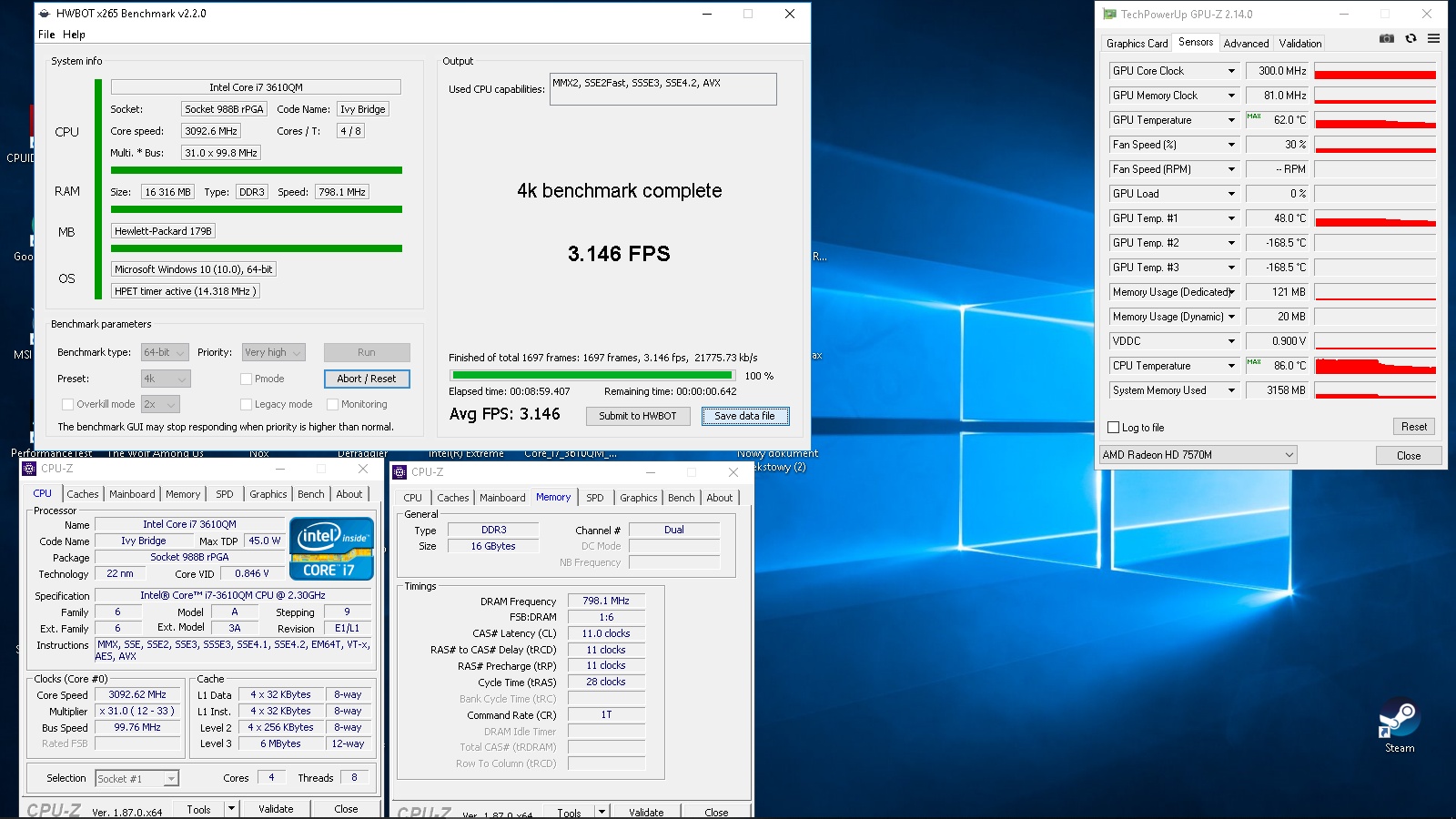Expand the CPU Temperature sensor dropdown
Screen dimensions: 1456x819
[x=1231, y=366]
